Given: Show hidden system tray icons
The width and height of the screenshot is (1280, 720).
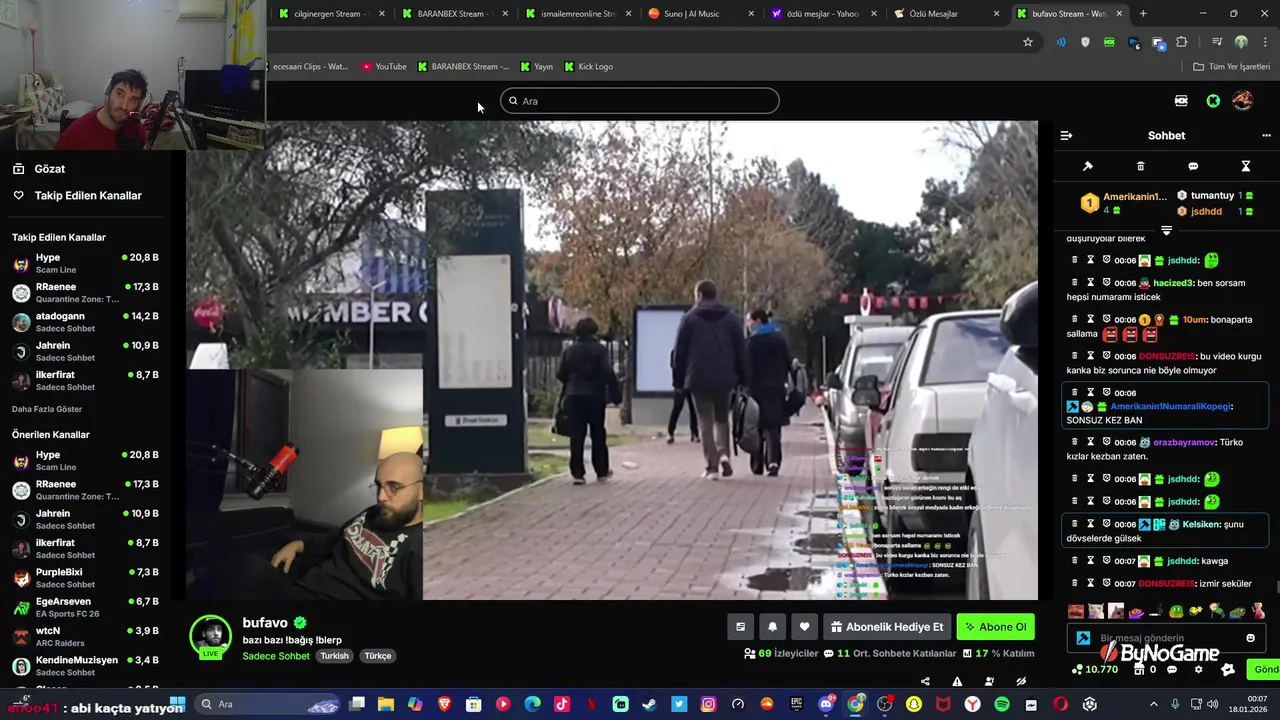Looking at the screenshot, I should (x=1153, y=704).
